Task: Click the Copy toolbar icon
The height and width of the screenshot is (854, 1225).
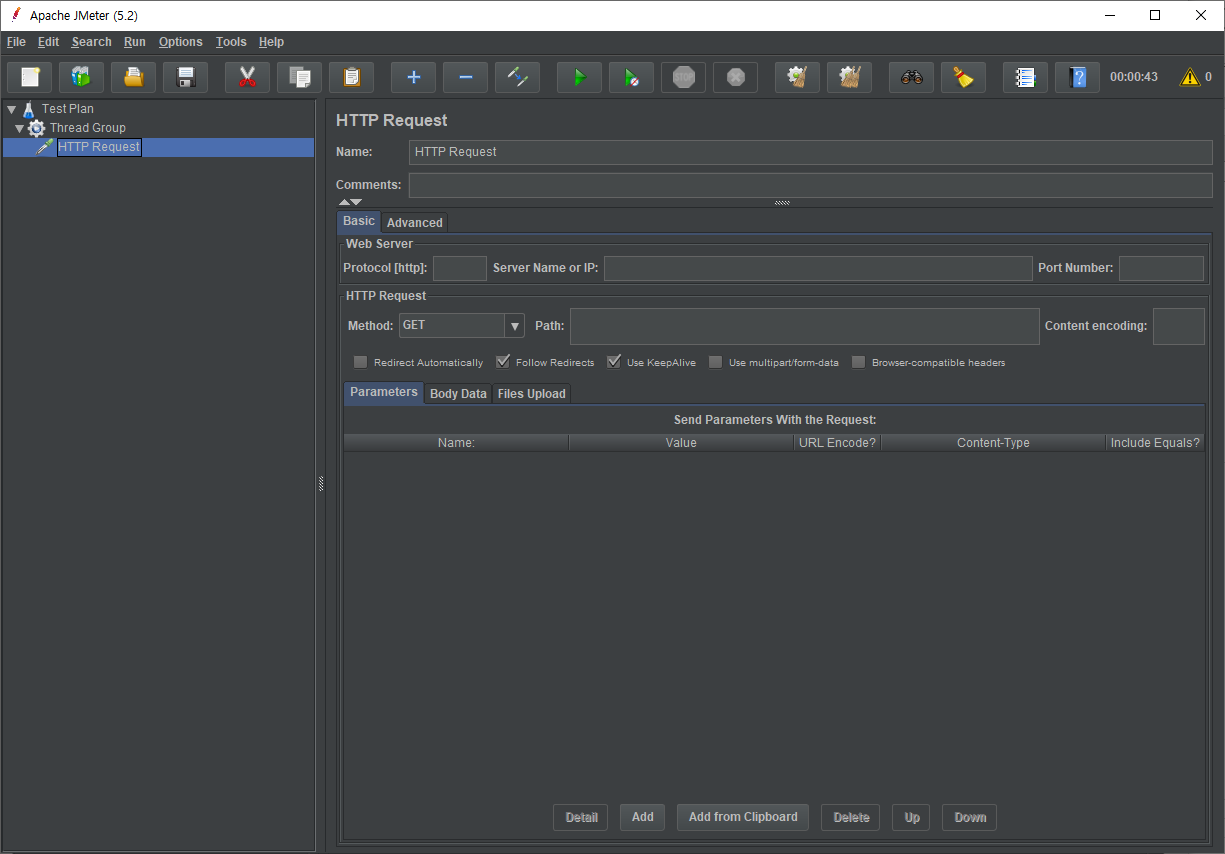Action: 300,77
